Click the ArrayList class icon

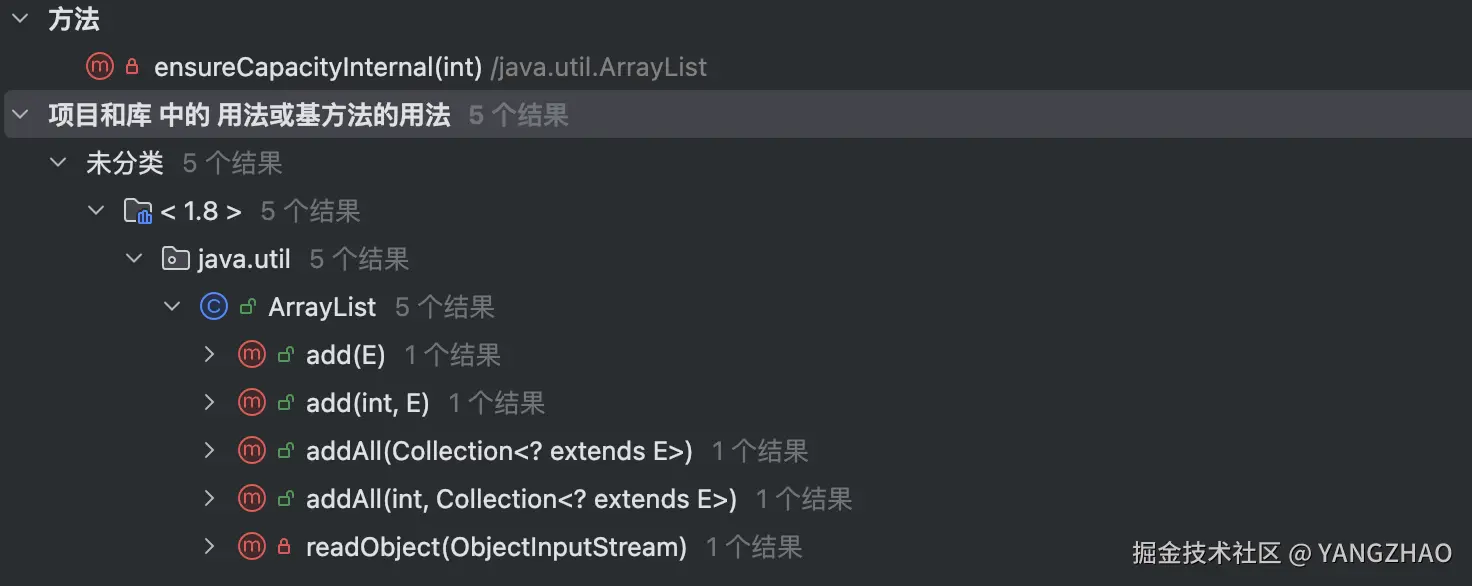214,307
